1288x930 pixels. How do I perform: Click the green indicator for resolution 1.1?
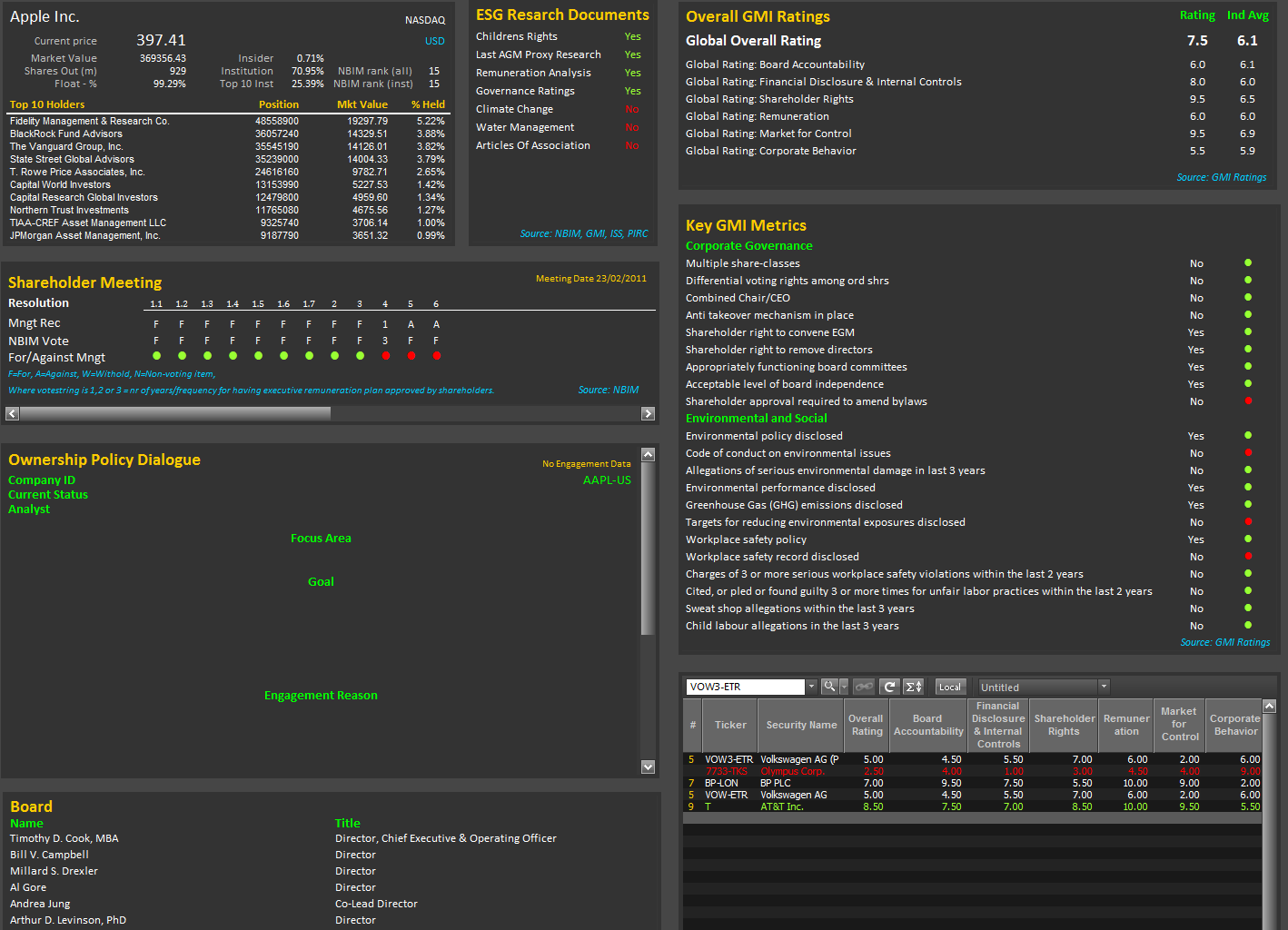tap(157, 356)
